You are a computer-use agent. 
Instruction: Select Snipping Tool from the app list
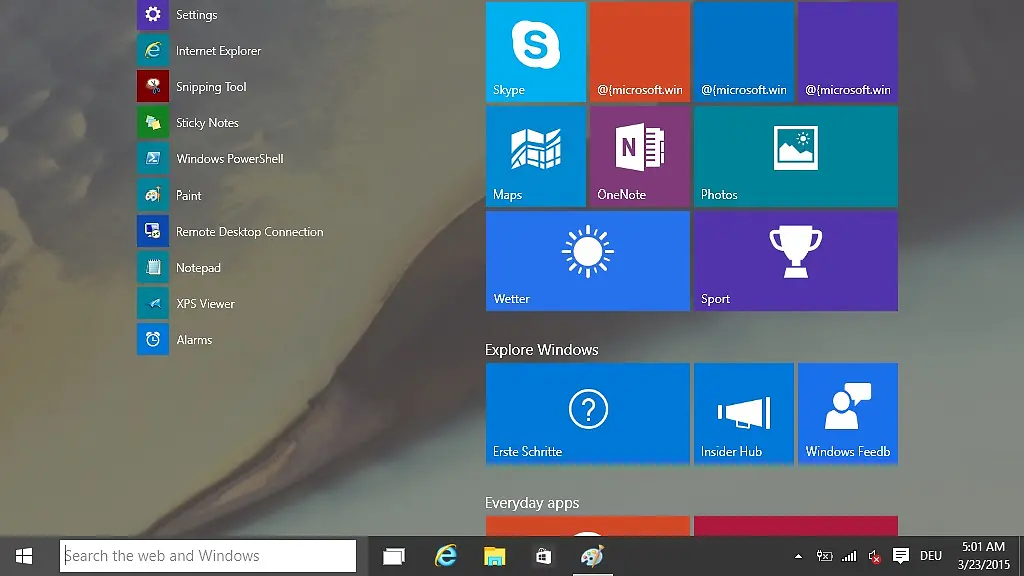point(211,87)
